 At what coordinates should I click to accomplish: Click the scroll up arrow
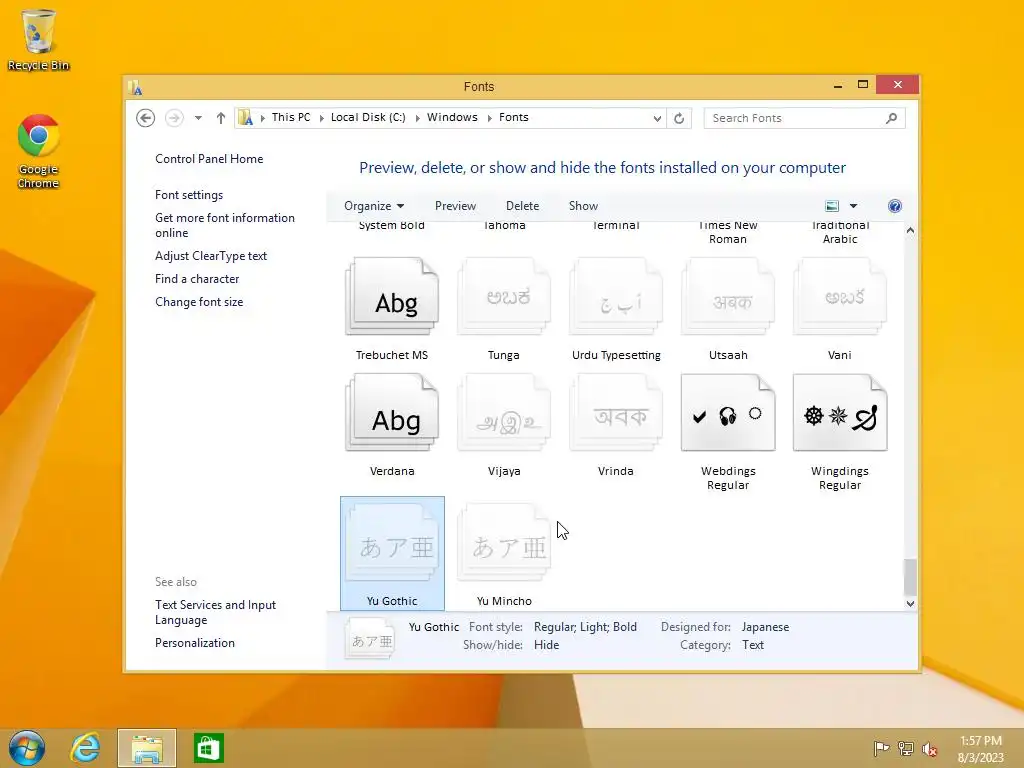(x=910, y=231)
